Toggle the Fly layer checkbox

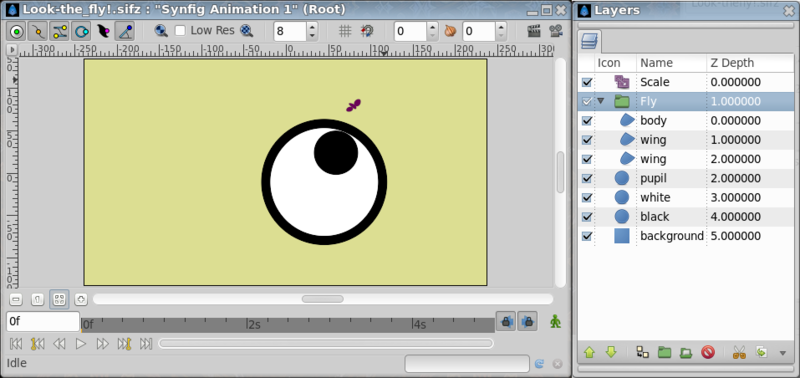click(587, 102)
